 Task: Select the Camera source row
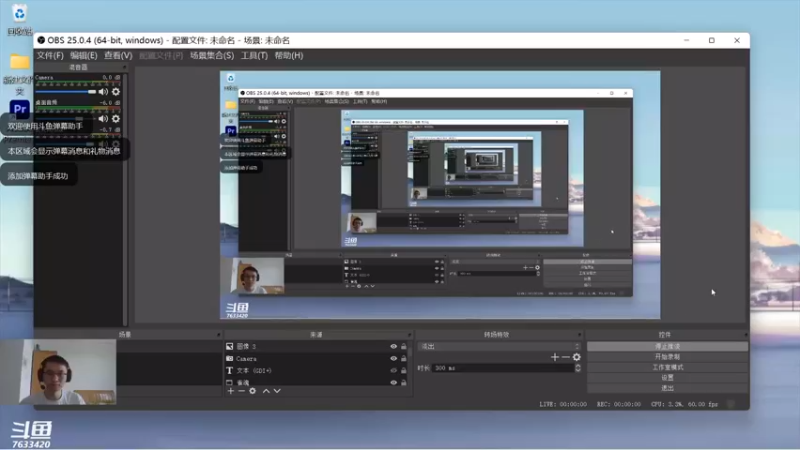(316, 359)
